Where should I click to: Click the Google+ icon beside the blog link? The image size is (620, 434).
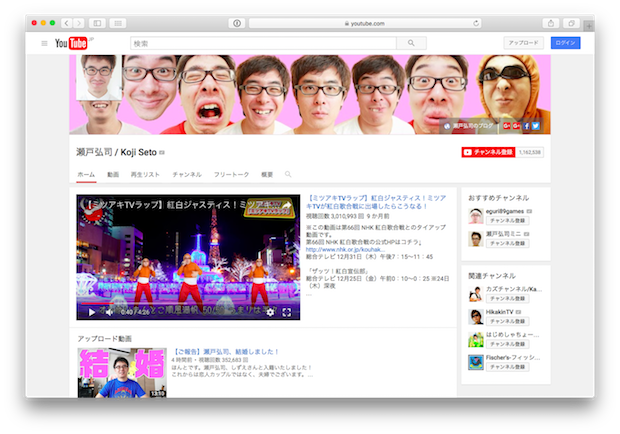tap(507, 126)
